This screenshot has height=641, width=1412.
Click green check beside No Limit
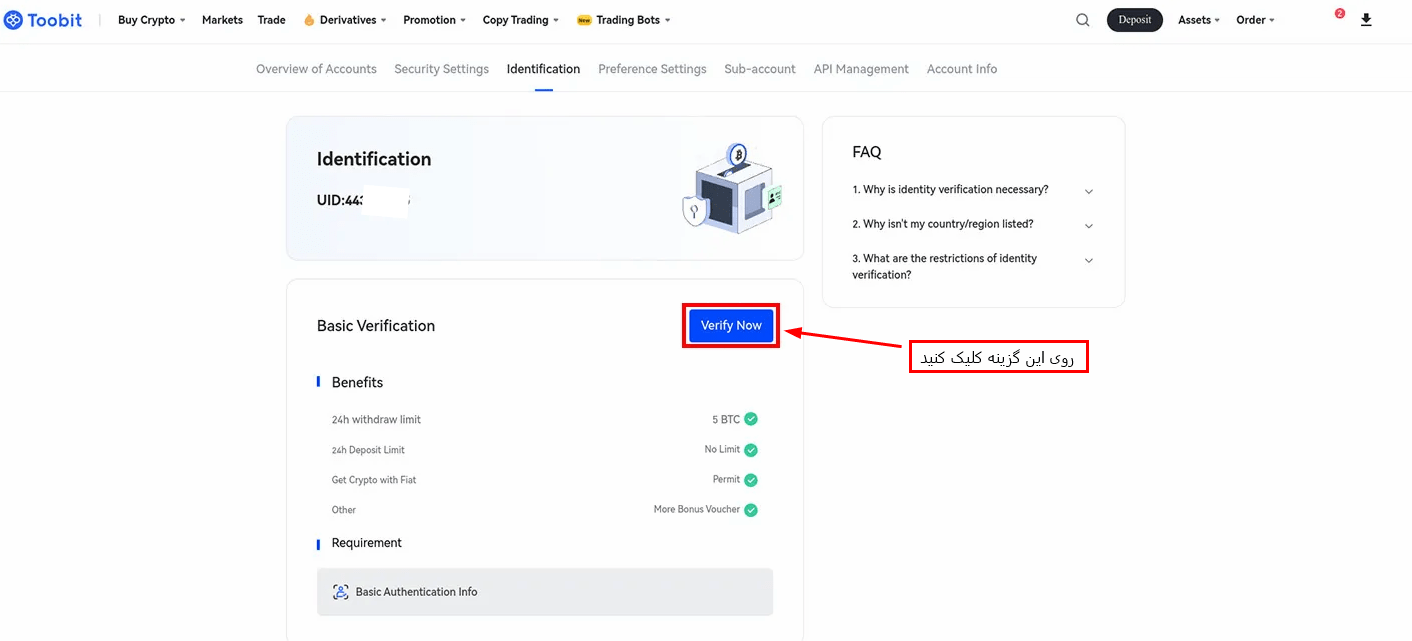751,450
